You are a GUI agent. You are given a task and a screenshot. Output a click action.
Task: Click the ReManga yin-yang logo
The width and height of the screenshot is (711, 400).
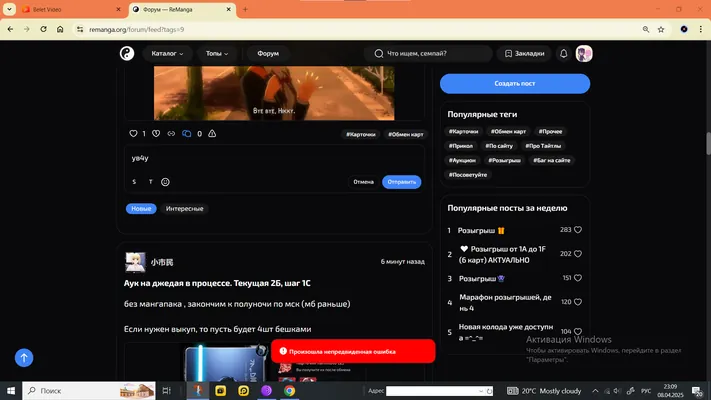click(127, 54)
